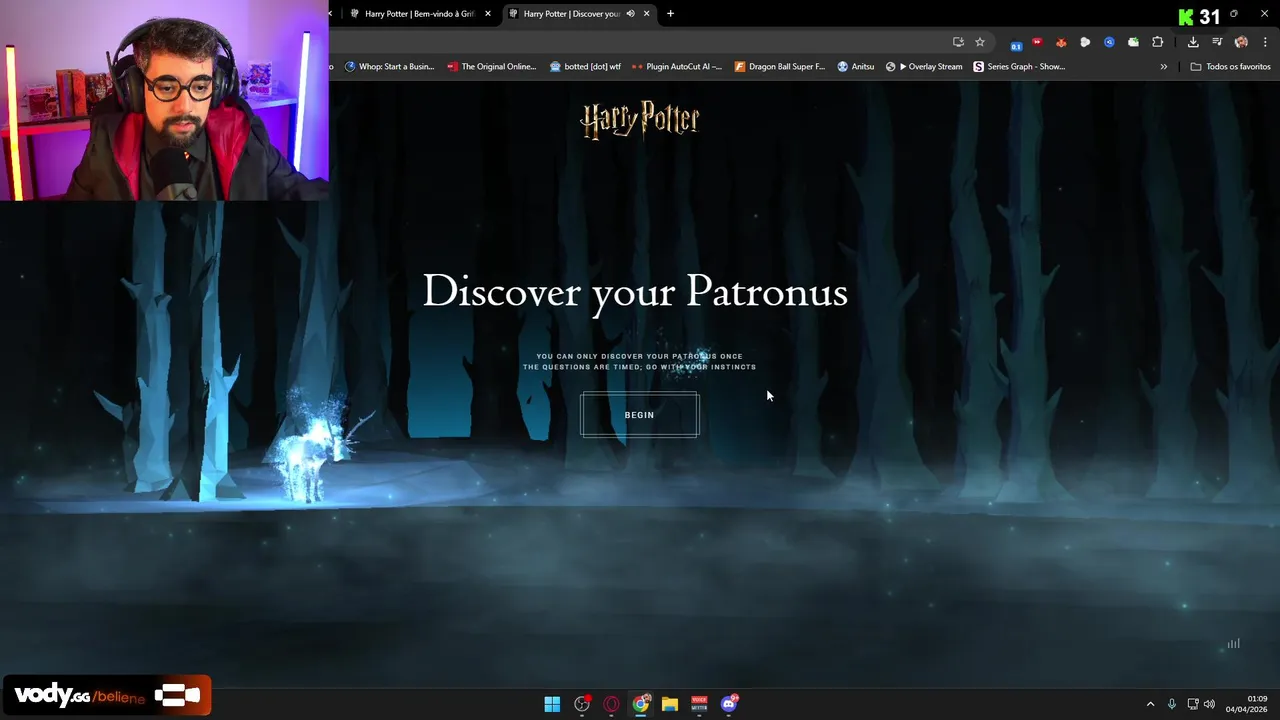
Task: Mute the audio icon on Discover tab
Action: [630, 14]
